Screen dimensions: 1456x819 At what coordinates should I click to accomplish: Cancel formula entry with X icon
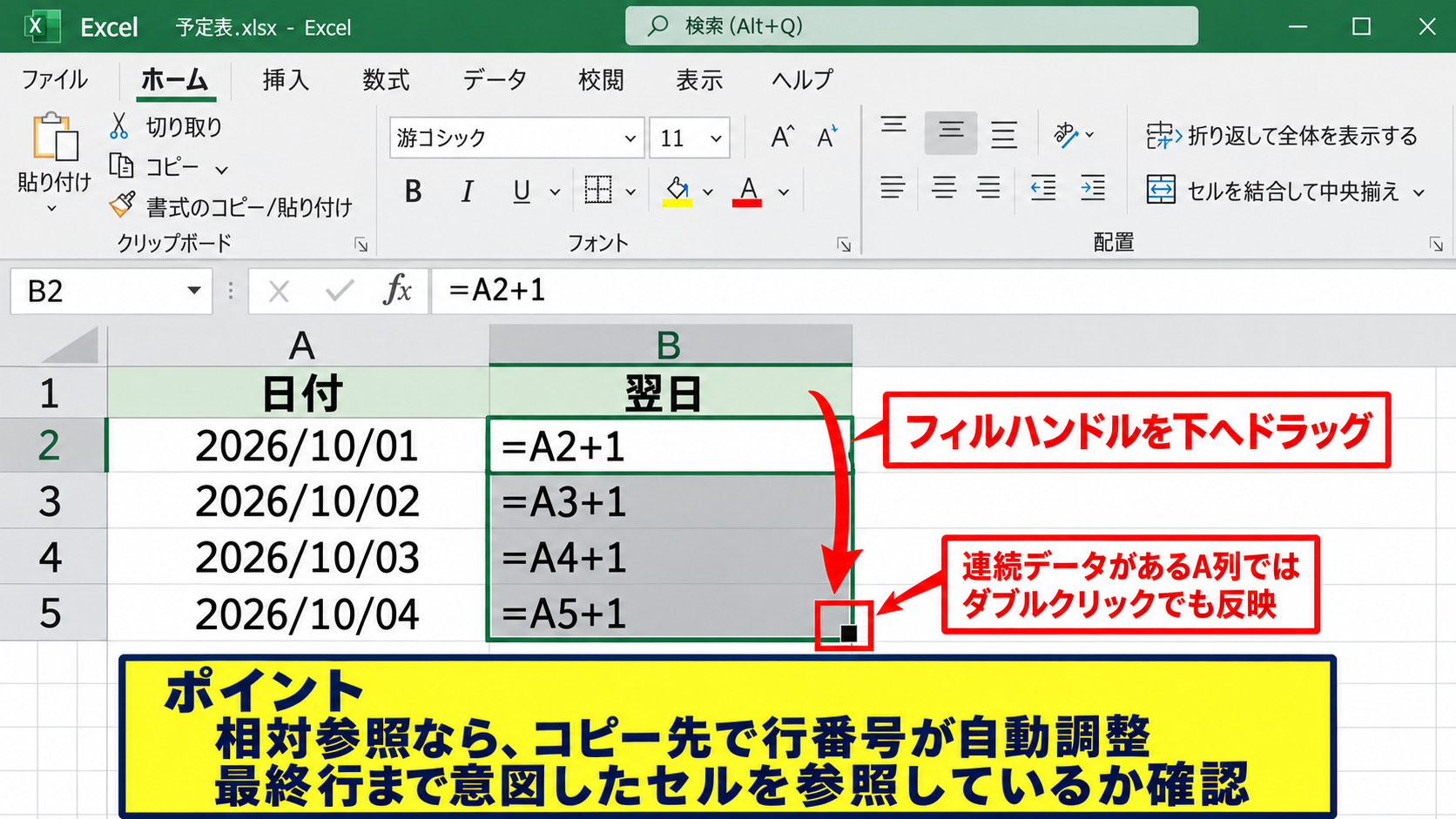pyautogui.click(x=279, y=291)
